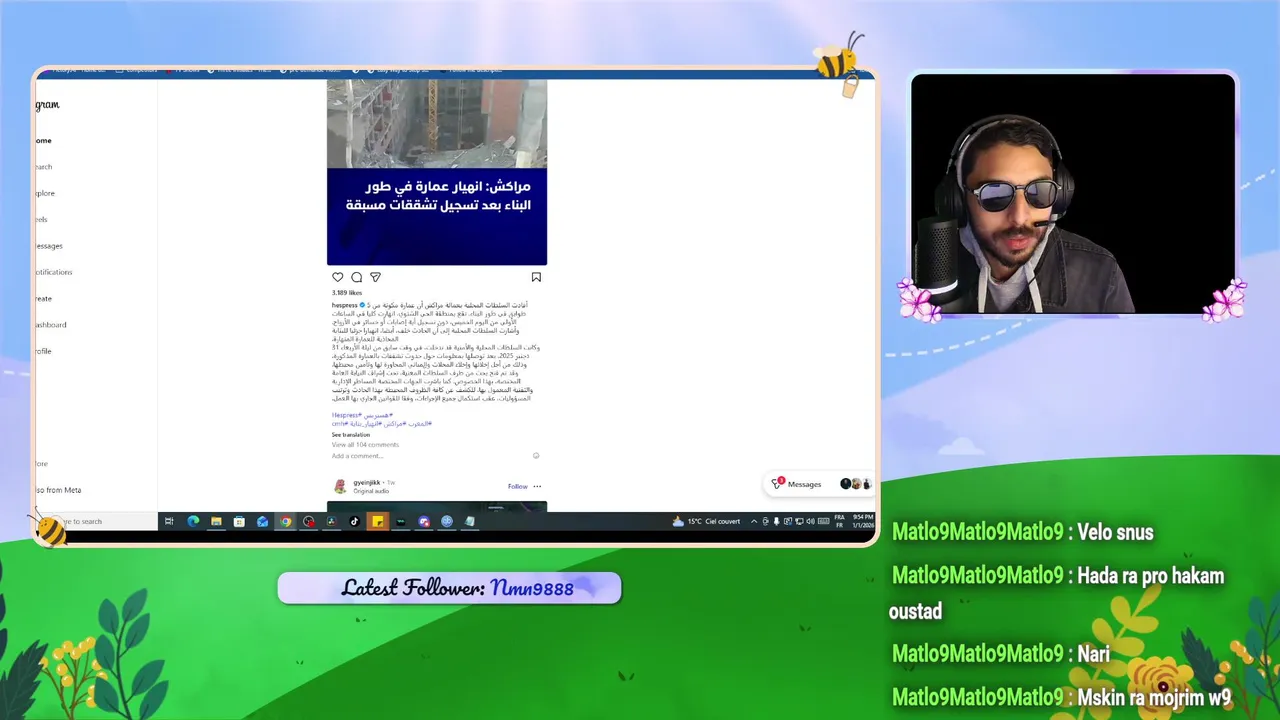The height and width of the screenshot is (720, 1280).
Task: Open Dashboard in Instagram sidebar
Action: 51,325
